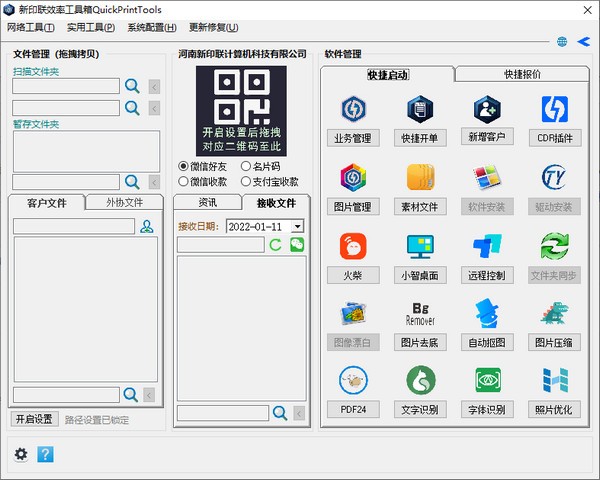600x480 pixels.
Task: Expand the 接收日期 date dropdown
Action: point(297,227)
